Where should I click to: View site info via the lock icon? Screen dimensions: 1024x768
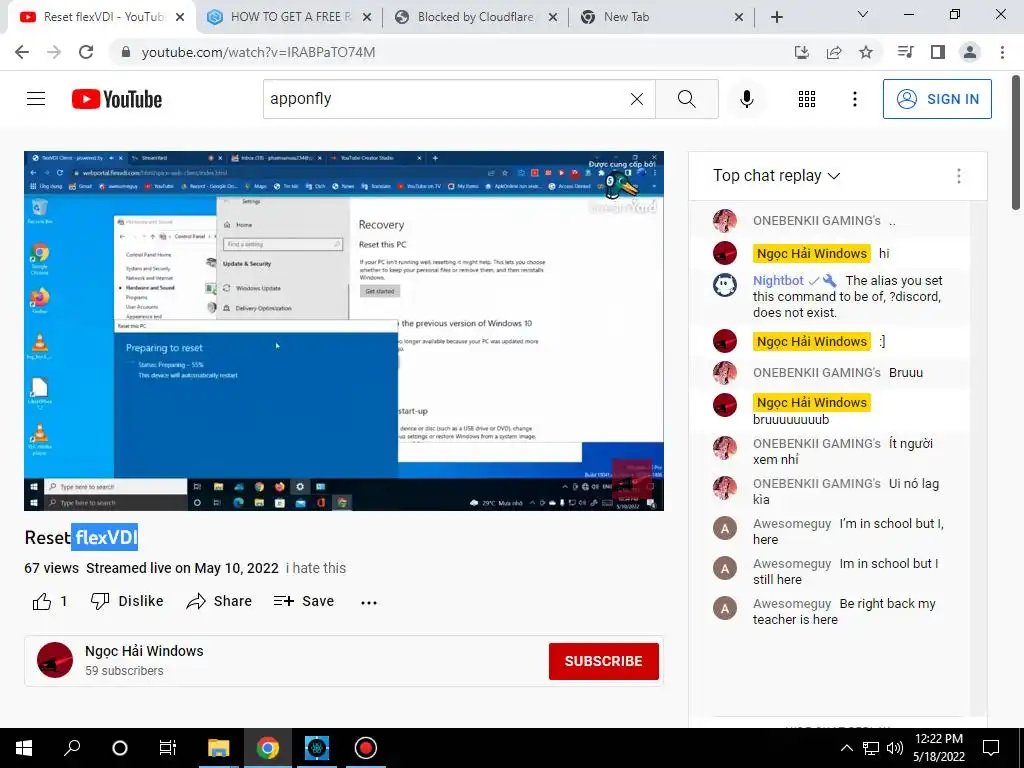126,52
